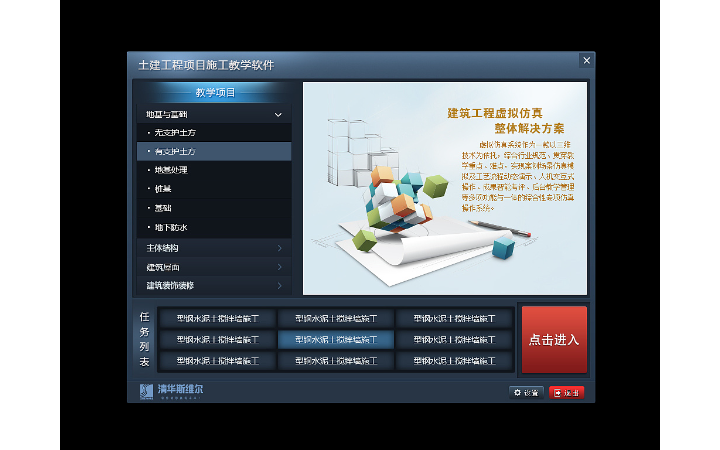Viewport: 720px width, 450px height.
Task: Select the highlighted center task 型钢水泥土搅拌墙施工
Action: pos(335,340)
